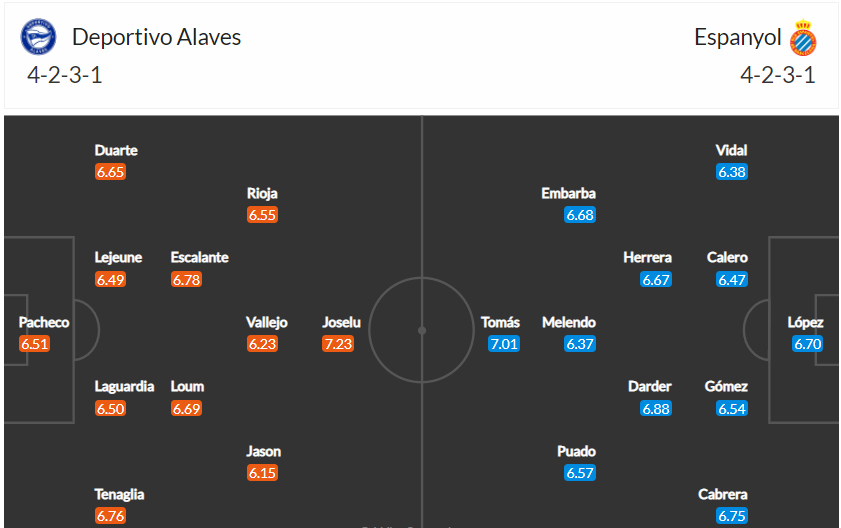Click goalkeeper Pacheco's name
841x528 pixels.
pyautogui.click(x=44, y=322)
